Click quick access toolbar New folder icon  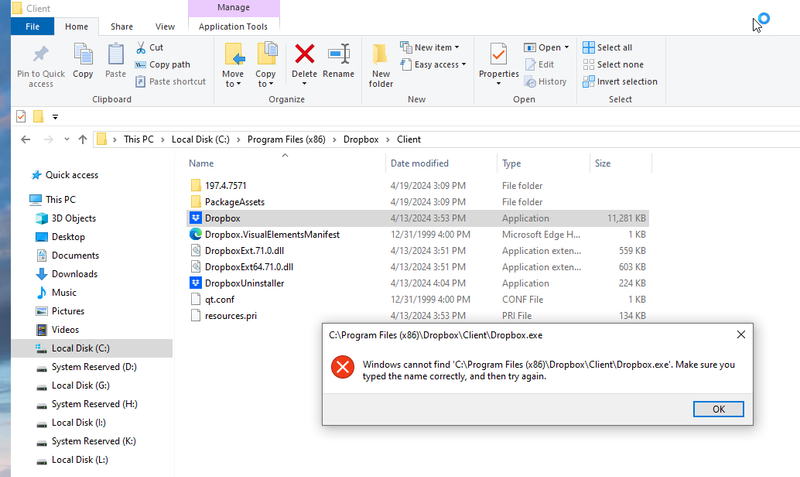pyautogui.click(x=38, y=117)
